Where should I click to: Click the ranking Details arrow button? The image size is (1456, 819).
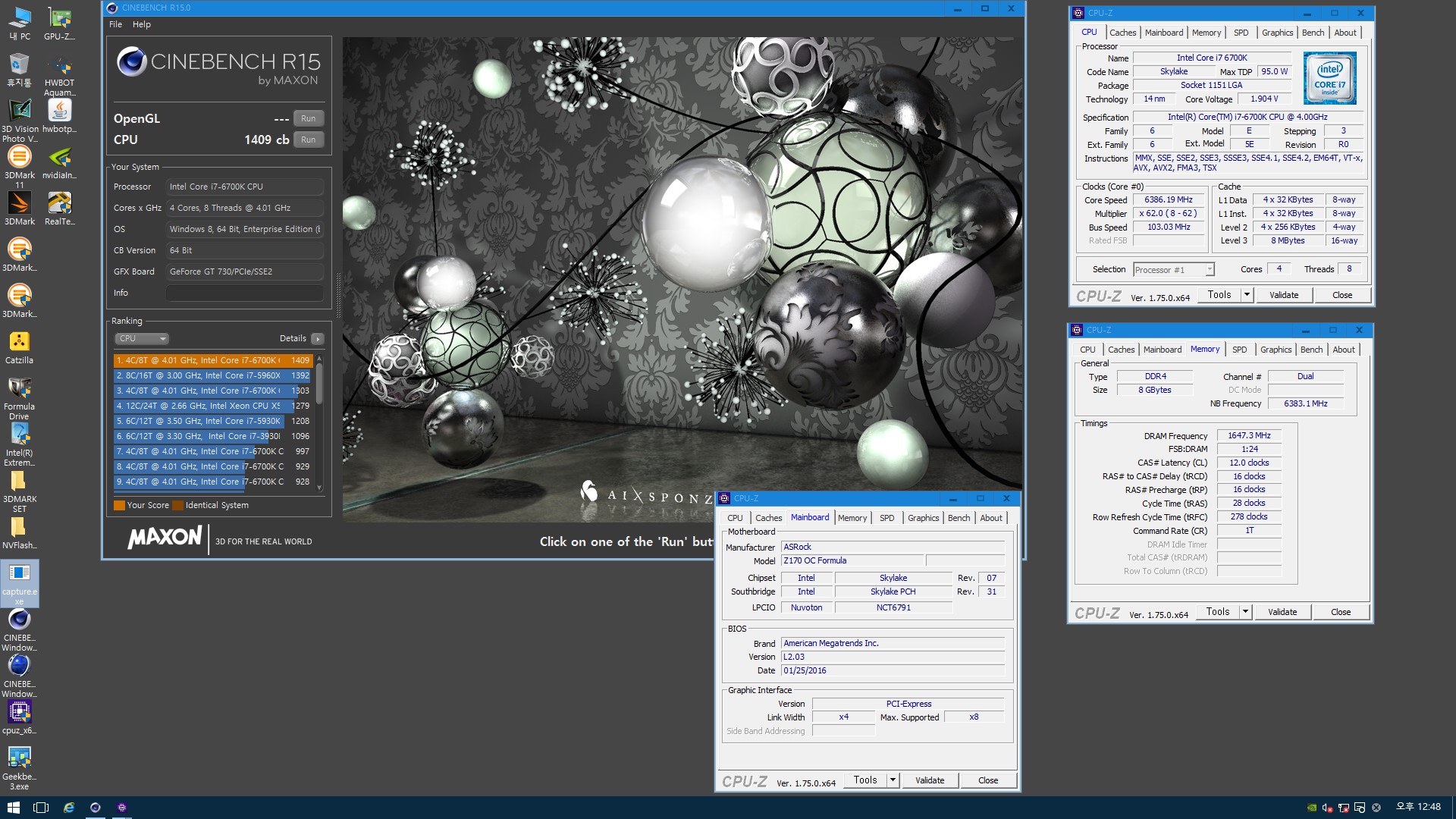tap(318, 338)
